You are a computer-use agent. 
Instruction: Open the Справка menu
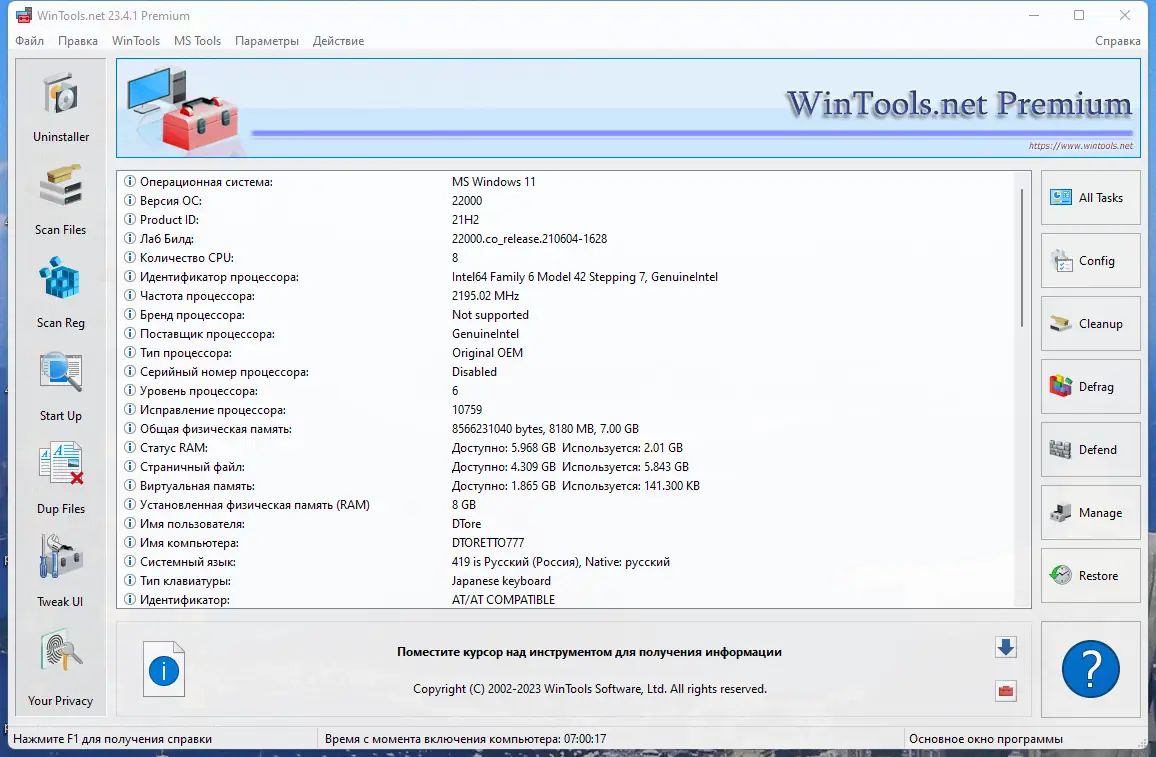pyautogui.click(x=1117, y=41)
